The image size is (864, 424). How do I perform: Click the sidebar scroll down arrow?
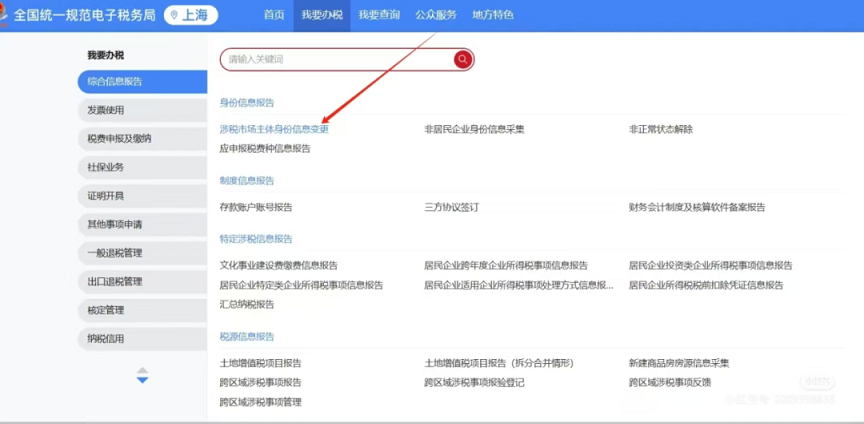pos(142,380)
